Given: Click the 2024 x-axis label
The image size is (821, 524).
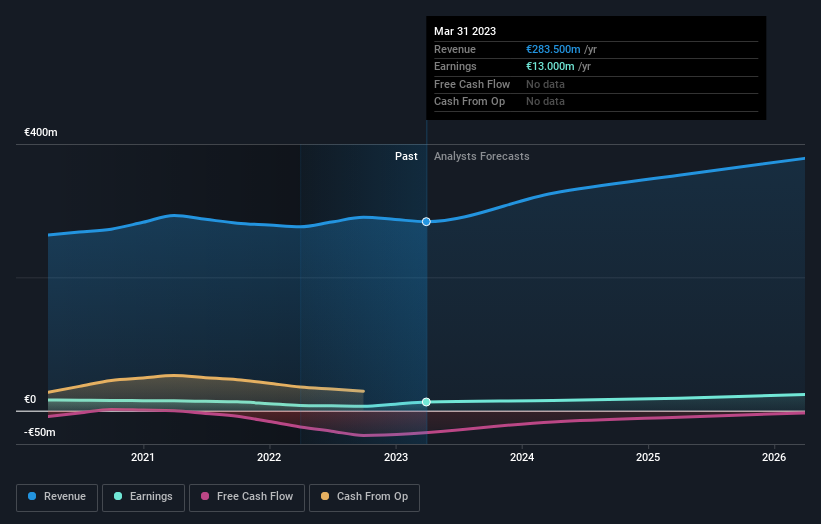Looking at the screenshot, I should [x=522, y=457].
